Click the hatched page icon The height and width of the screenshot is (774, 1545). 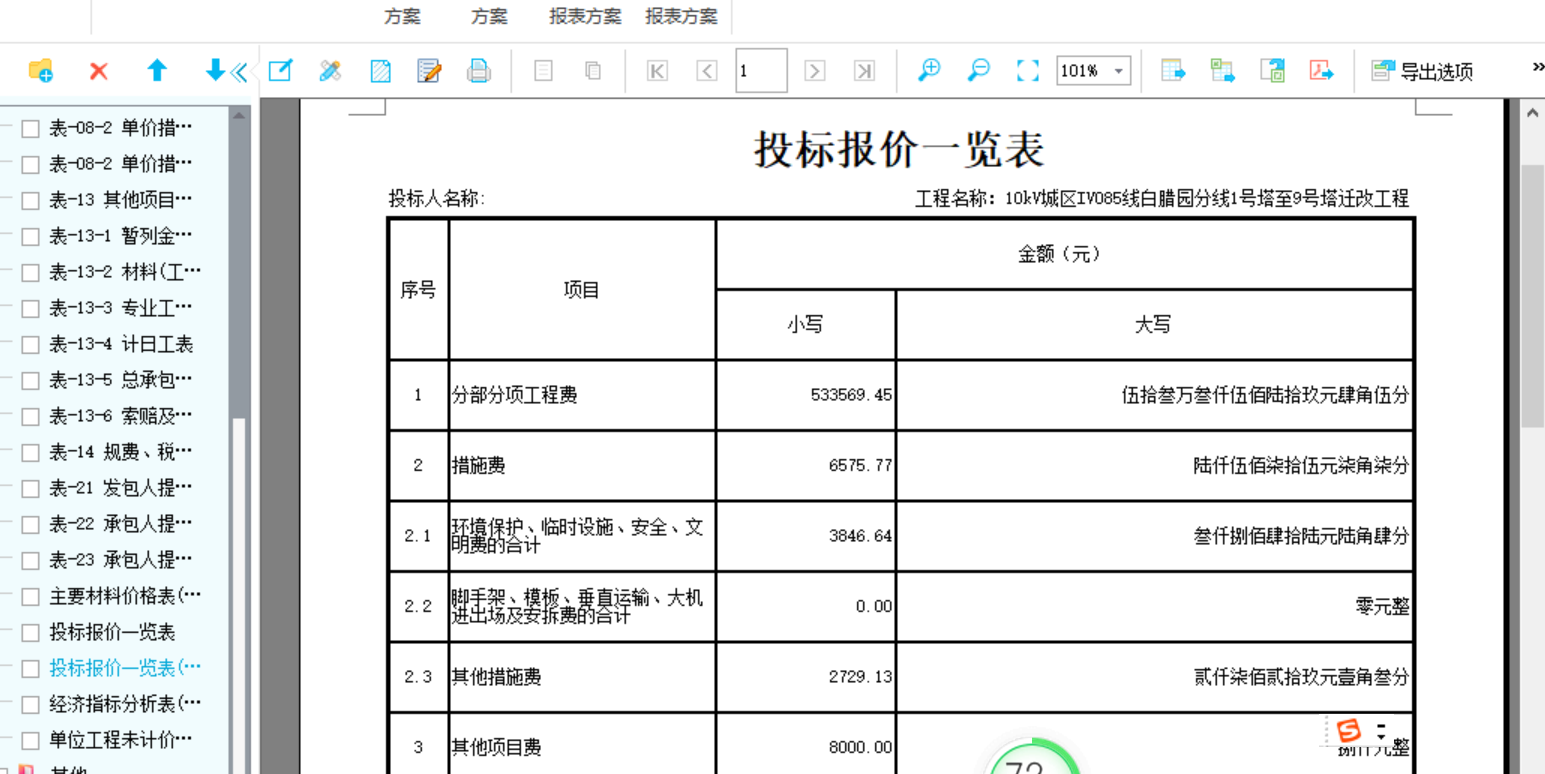380,71
